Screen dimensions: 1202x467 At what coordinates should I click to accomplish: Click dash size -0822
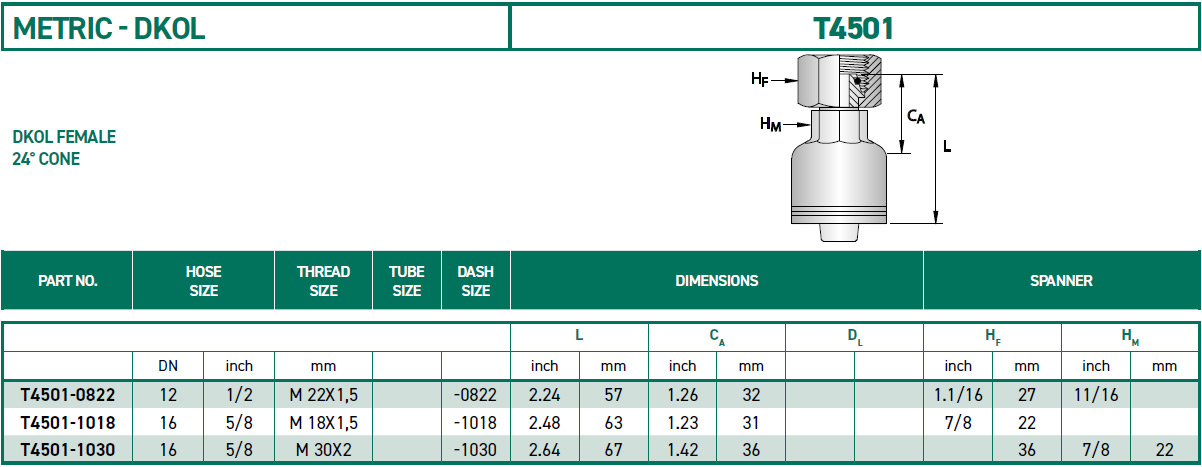(475, 395)
